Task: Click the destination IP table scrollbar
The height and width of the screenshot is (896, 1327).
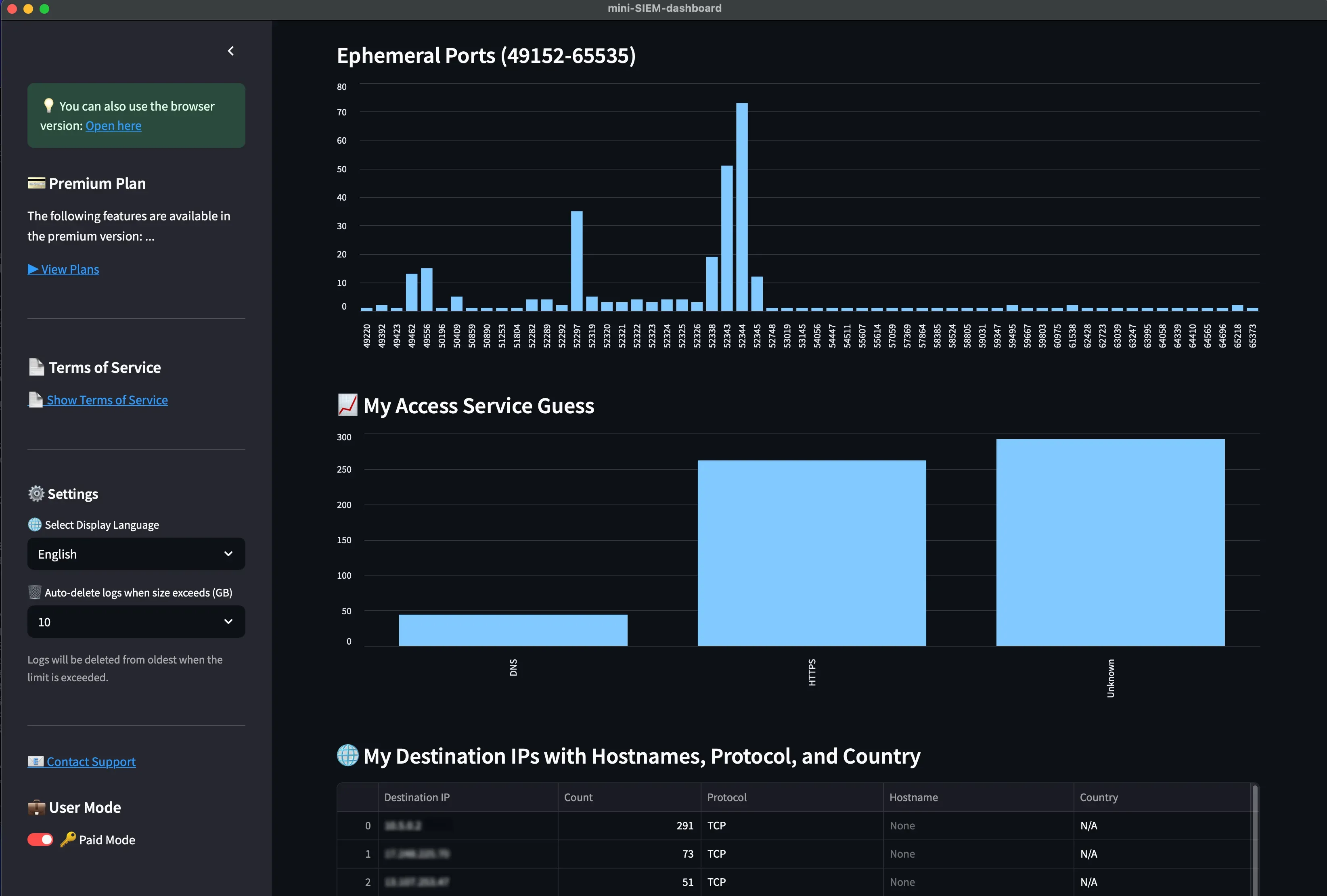Action: coord(1254,839)
